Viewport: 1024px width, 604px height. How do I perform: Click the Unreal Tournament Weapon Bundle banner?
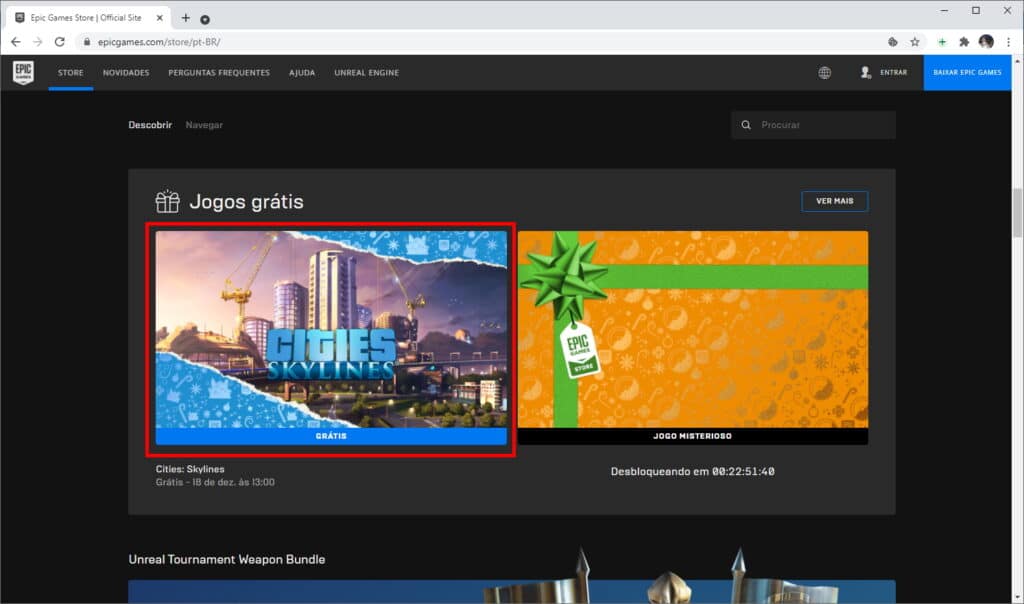coord(512,591)
